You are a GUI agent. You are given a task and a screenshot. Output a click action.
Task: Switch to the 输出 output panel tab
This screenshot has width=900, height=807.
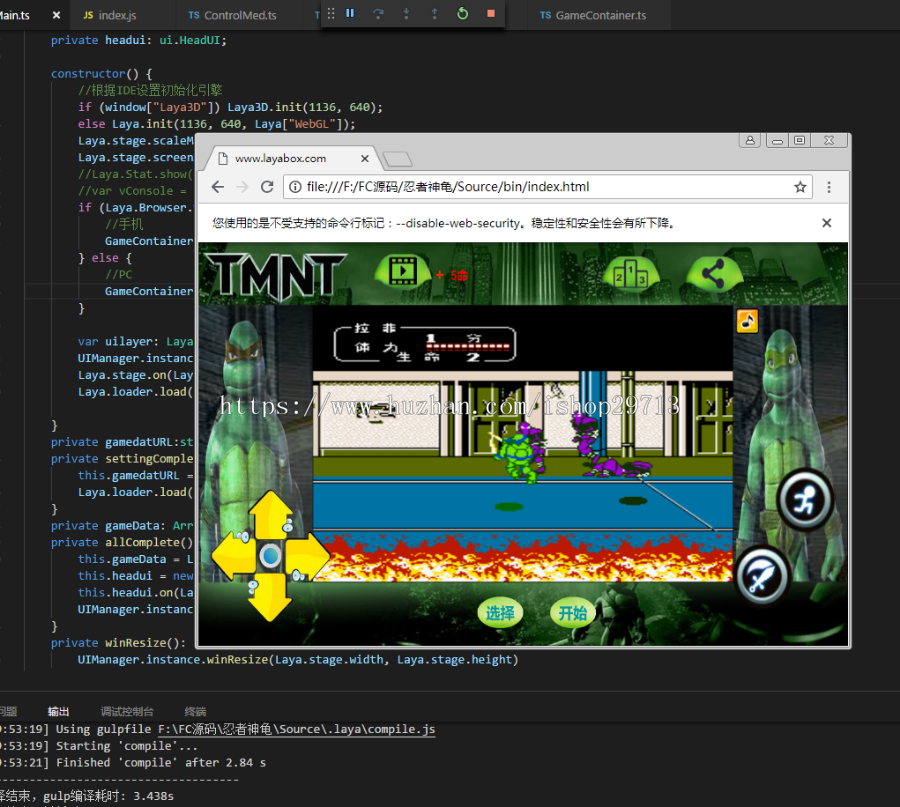click(x=58, y=712)
